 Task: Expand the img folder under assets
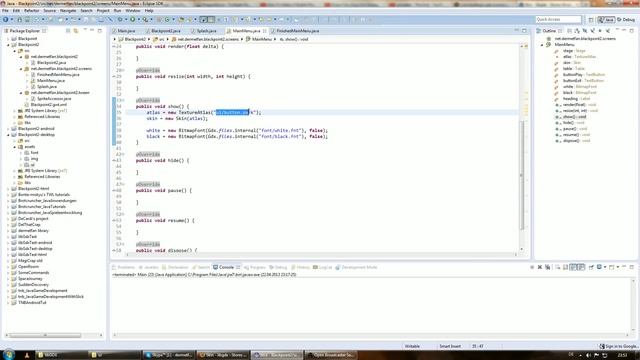click(x=21, y=159)
